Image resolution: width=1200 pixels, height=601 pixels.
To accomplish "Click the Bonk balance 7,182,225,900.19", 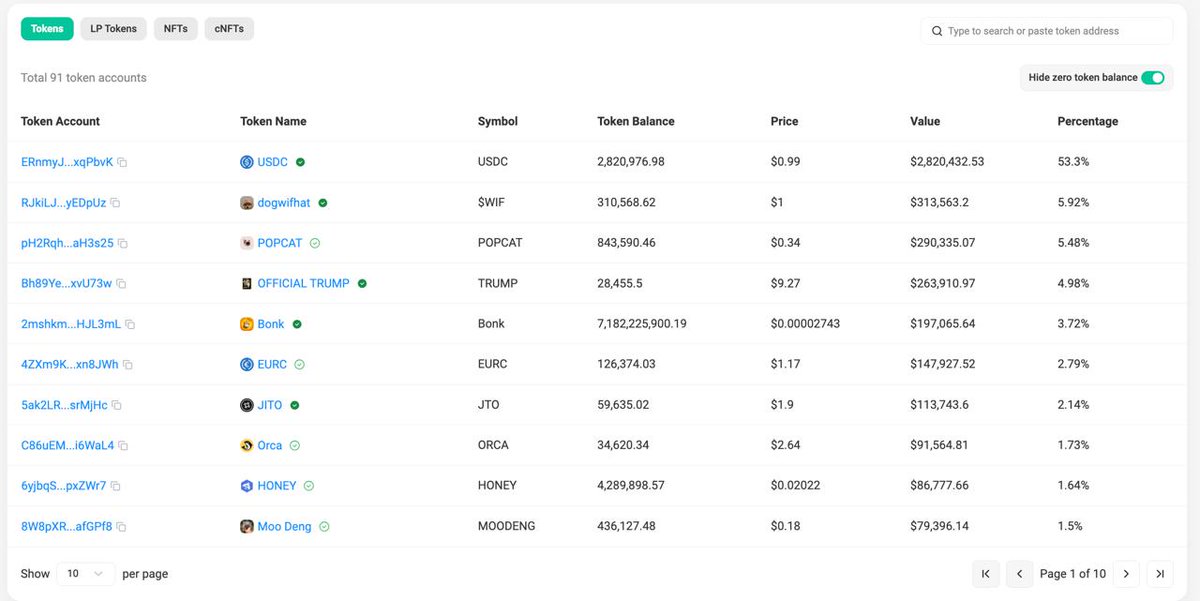I will pyautogui.click(x=642, y=324).
